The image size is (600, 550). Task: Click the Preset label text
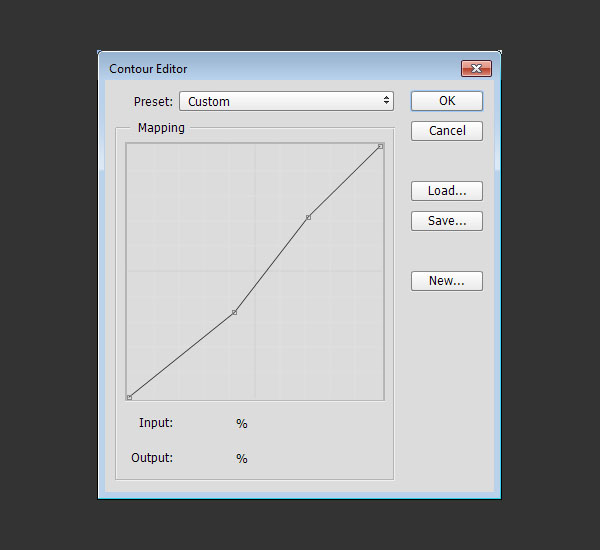tap(153, 101)
